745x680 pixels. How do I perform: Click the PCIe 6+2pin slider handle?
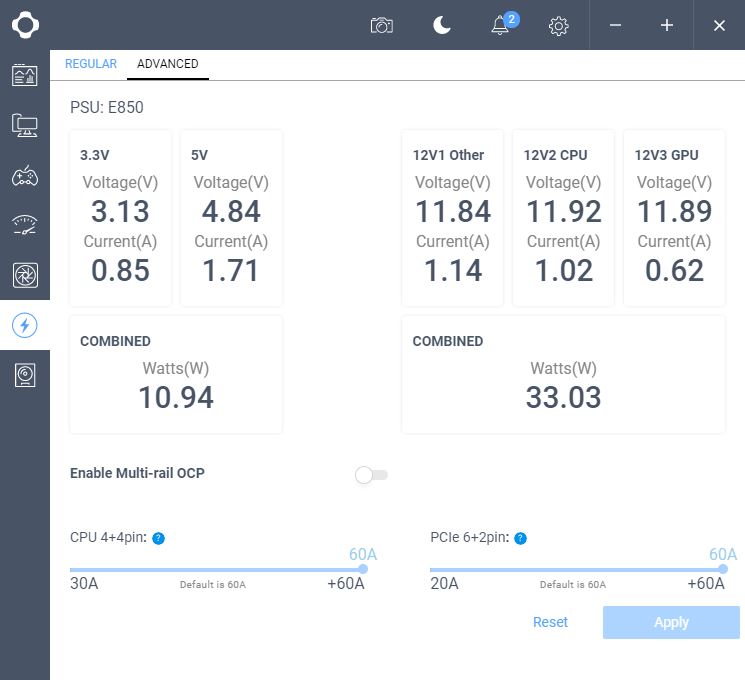pos(723,569)
